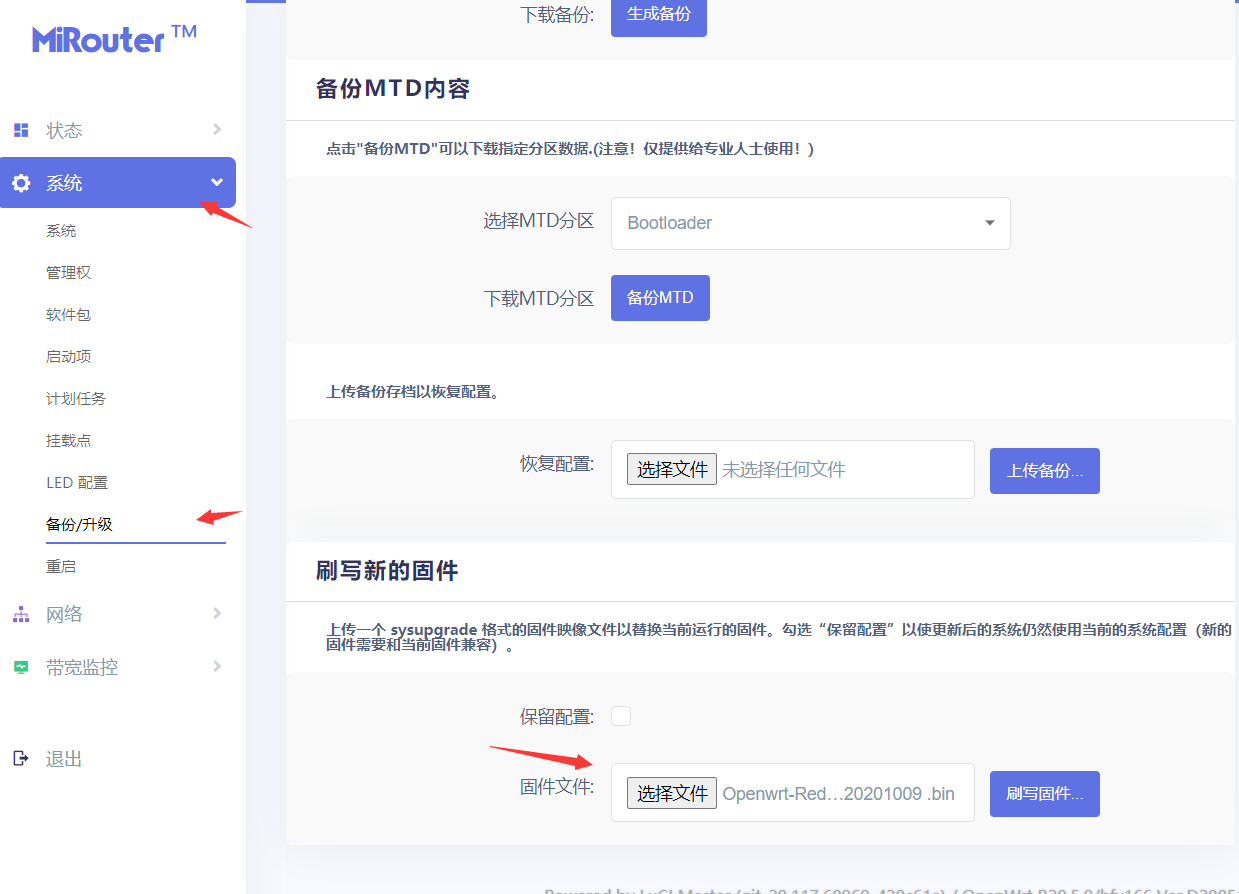The width and height of the screenshot is (1239, 894).
Task: Collapse the System menu chevron
Action: tap(217, 182)
